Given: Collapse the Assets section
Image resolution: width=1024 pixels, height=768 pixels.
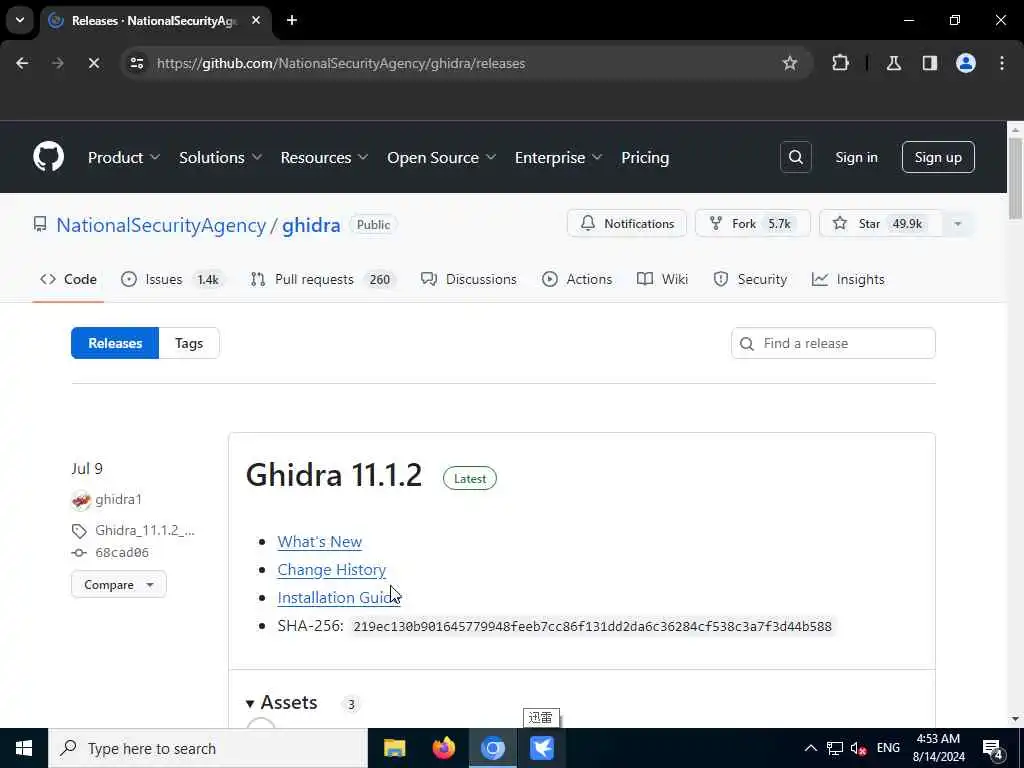Looking at the screenshot, I should pyautogui.click(x=281, y=703).
